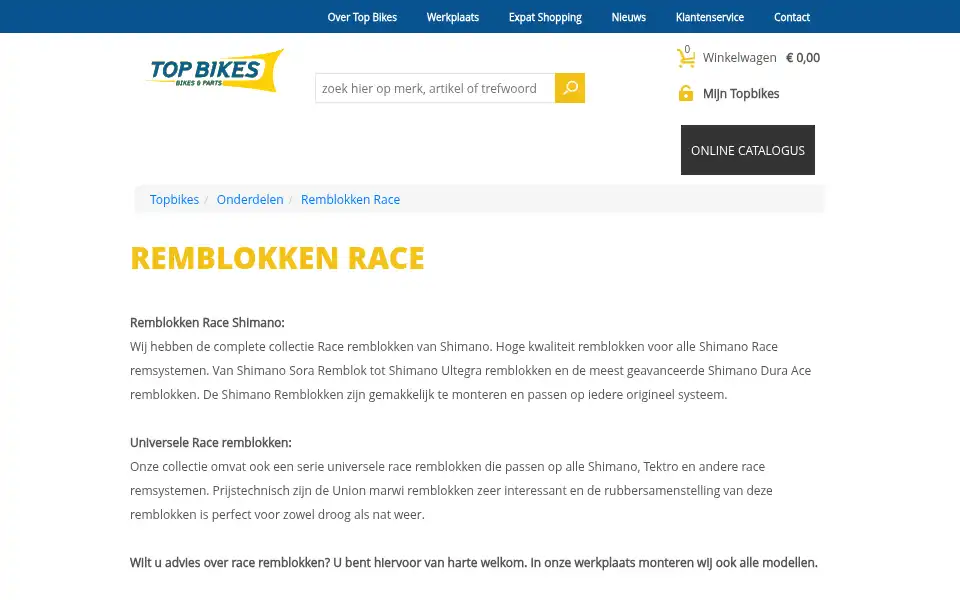
Task: Click the Winkelwagen link
Action: click(x=739, y=58)
